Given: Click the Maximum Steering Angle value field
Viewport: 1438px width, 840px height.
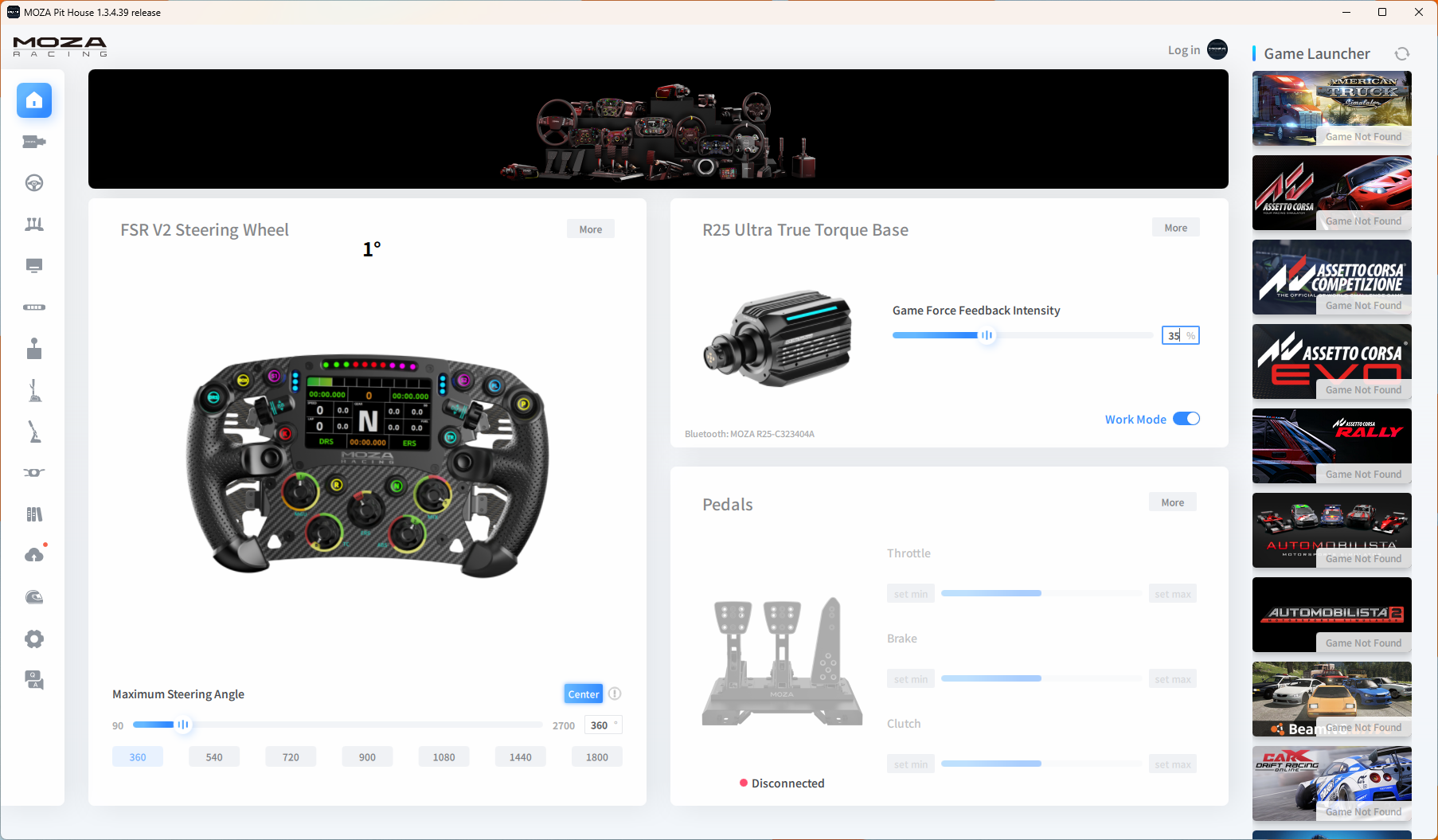Looking at the screenshot, I should tap(600, 725).
